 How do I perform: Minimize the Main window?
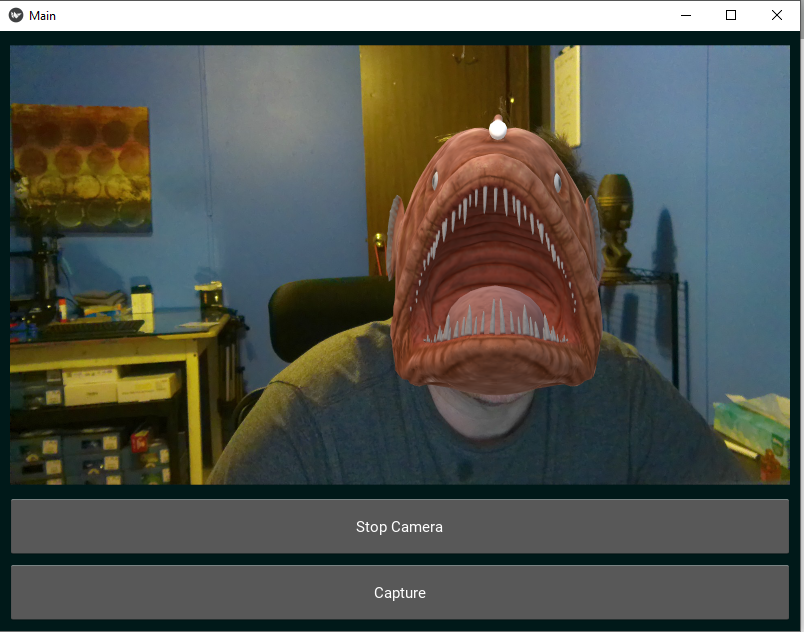pyautogui.click(x=686, y=15)
